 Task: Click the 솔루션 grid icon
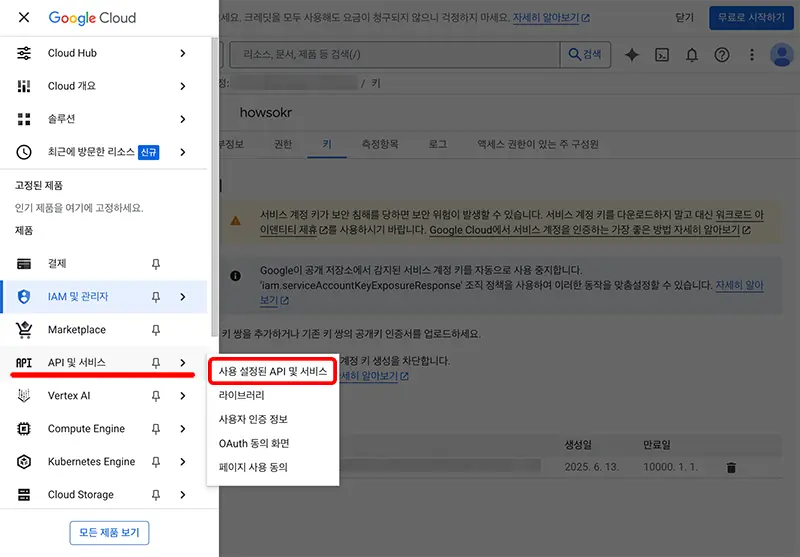click(x=24, y=119)
